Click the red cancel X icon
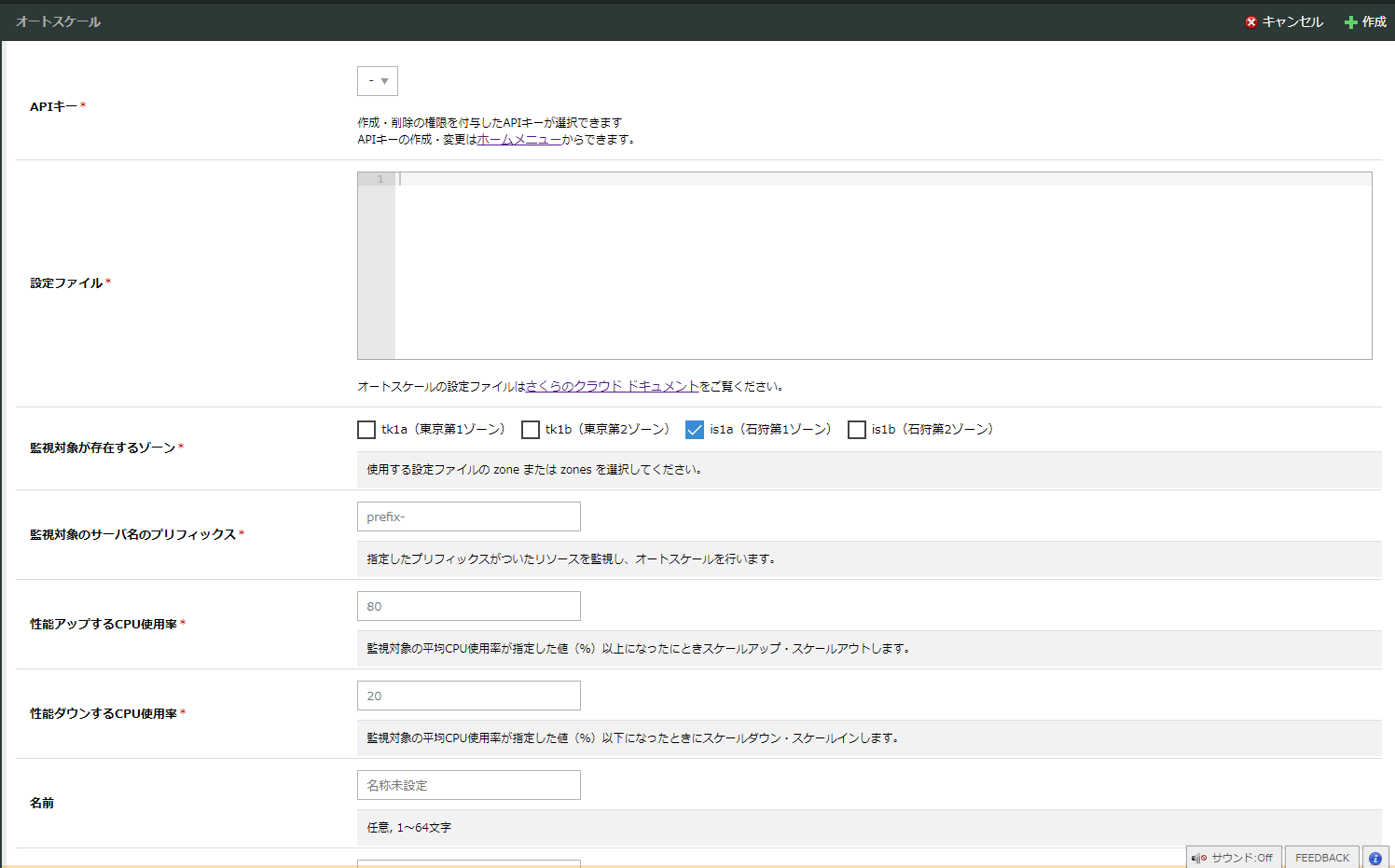The image size is (1395, 868). [x=1251, y=22]
